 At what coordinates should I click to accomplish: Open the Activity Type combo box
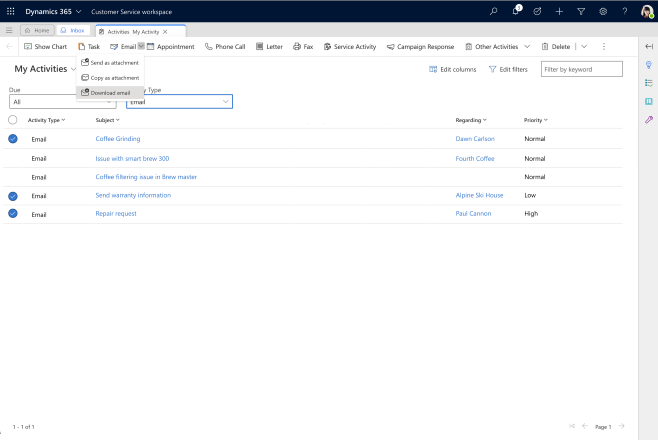point(179,102)
